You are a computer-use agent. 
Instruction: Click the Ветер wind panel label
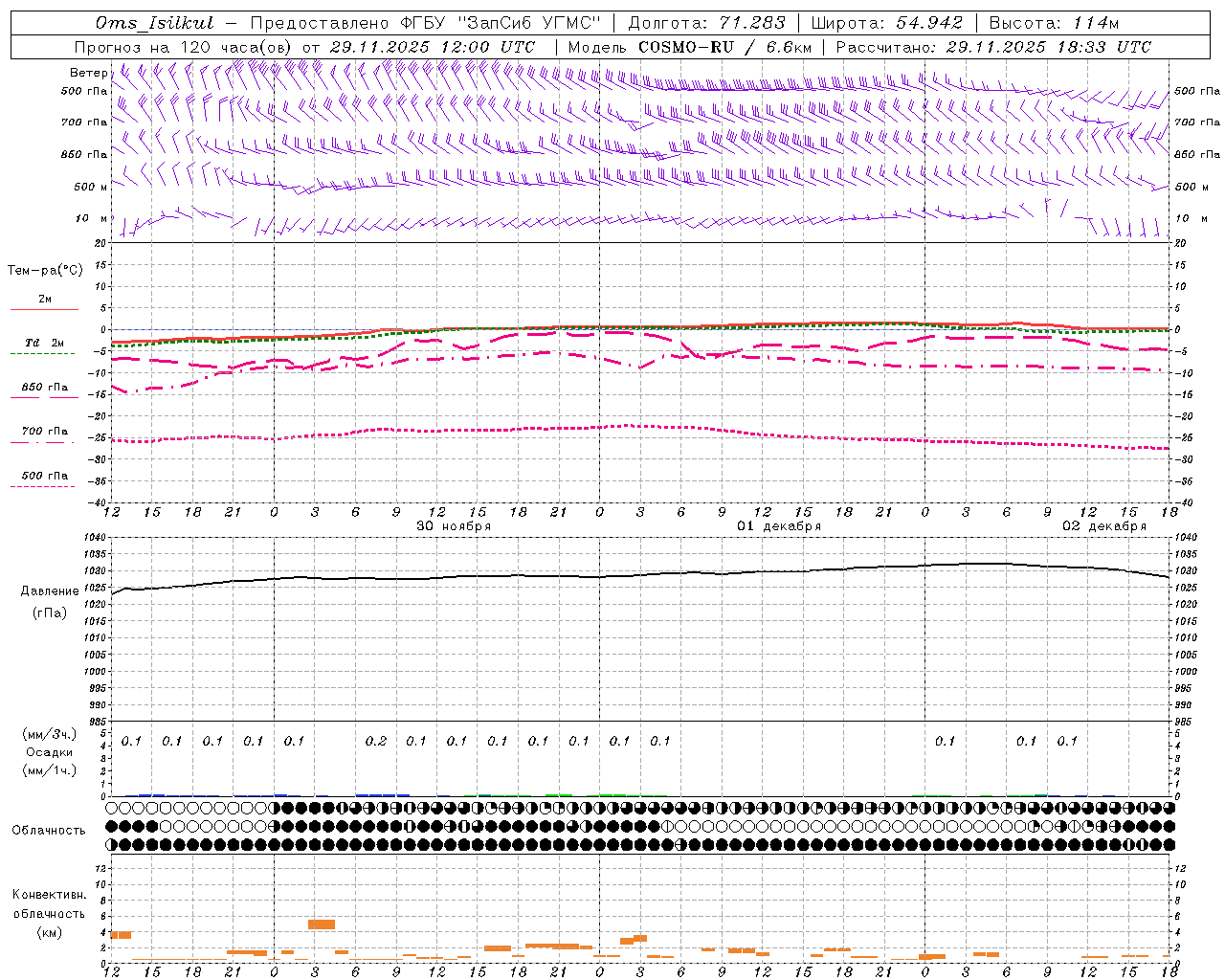[88, 73]
